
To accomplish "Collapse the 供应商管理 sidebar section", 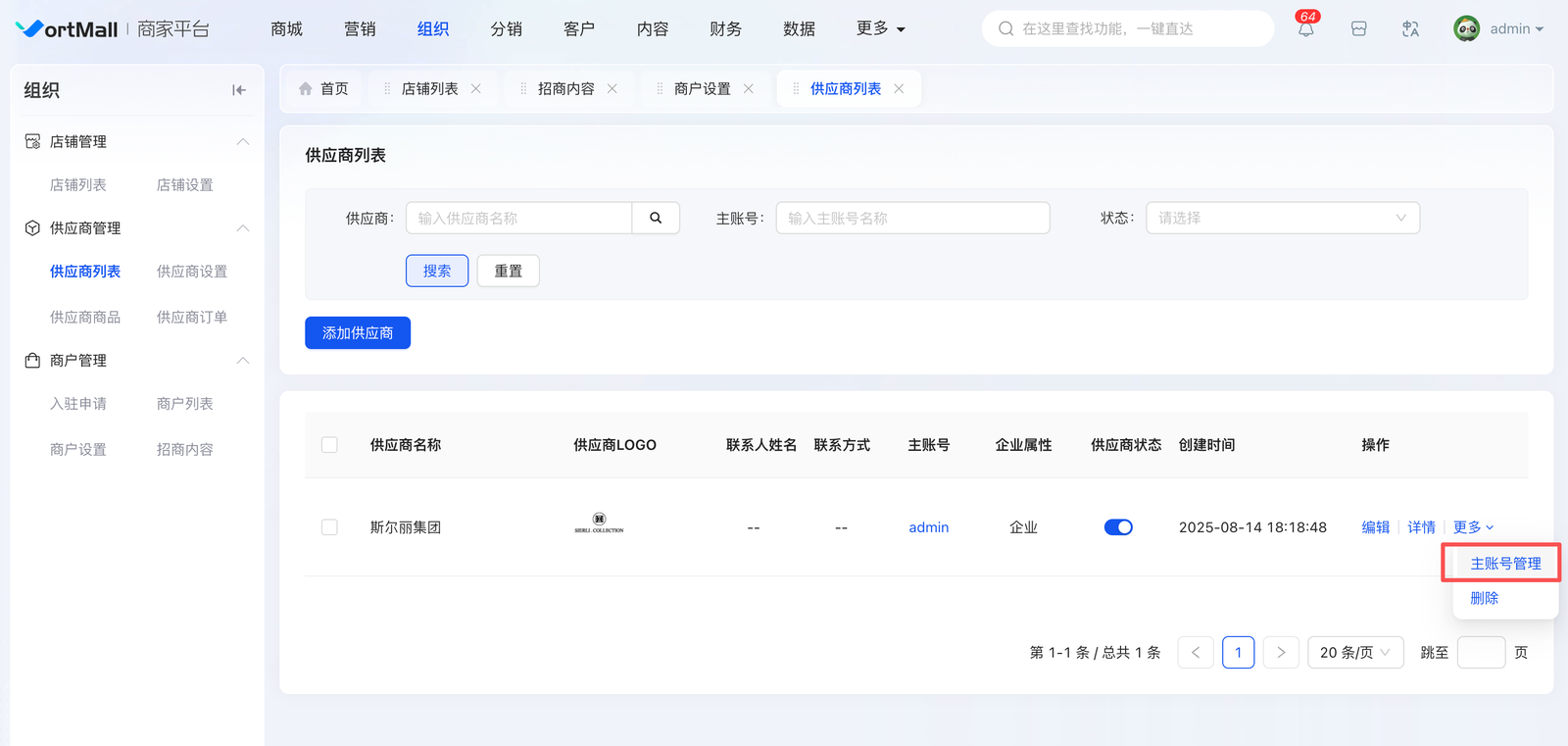I will point(243,228).
